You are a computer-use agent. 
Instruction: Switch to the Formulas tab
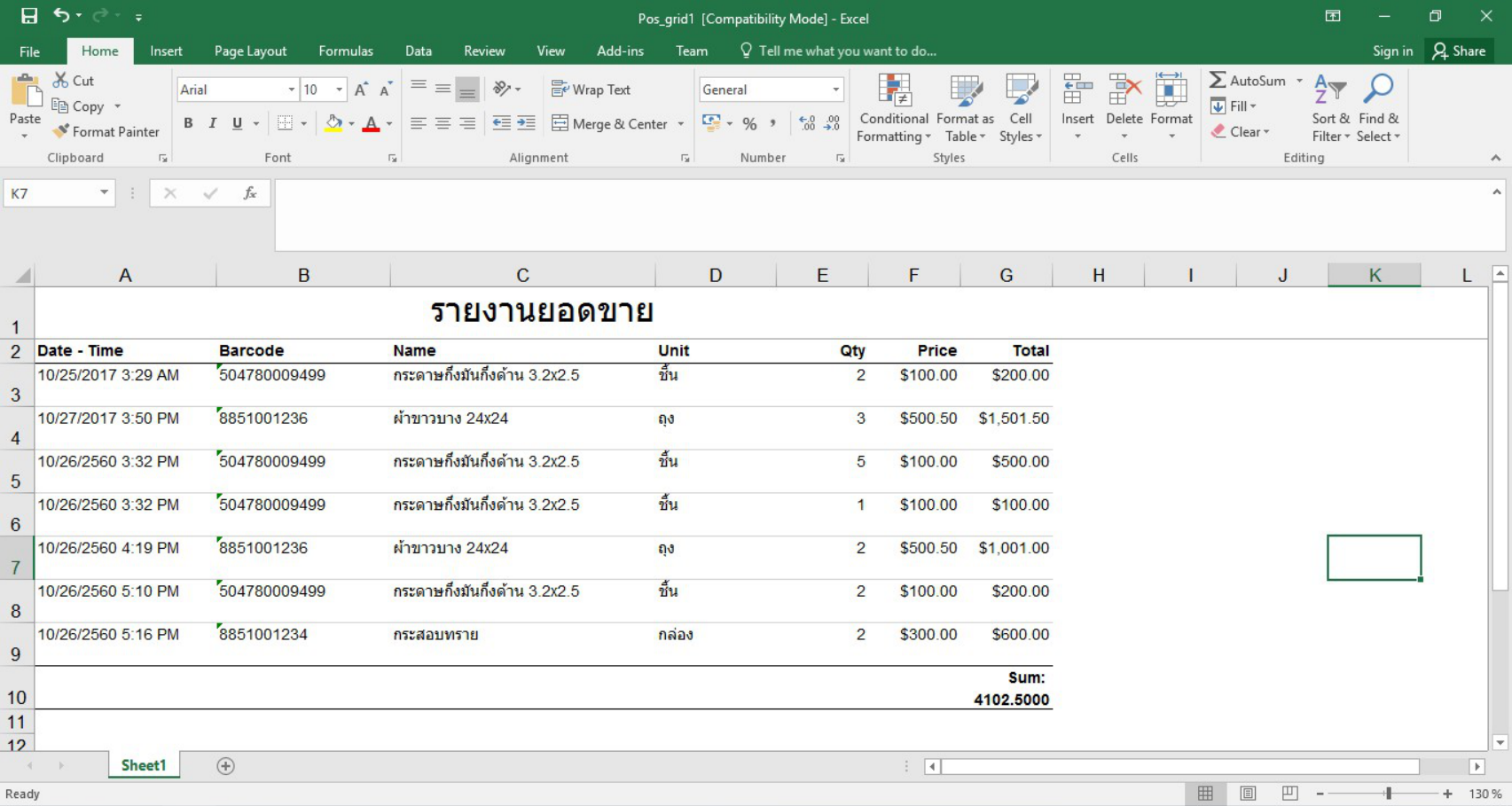[x=346, y=51]
